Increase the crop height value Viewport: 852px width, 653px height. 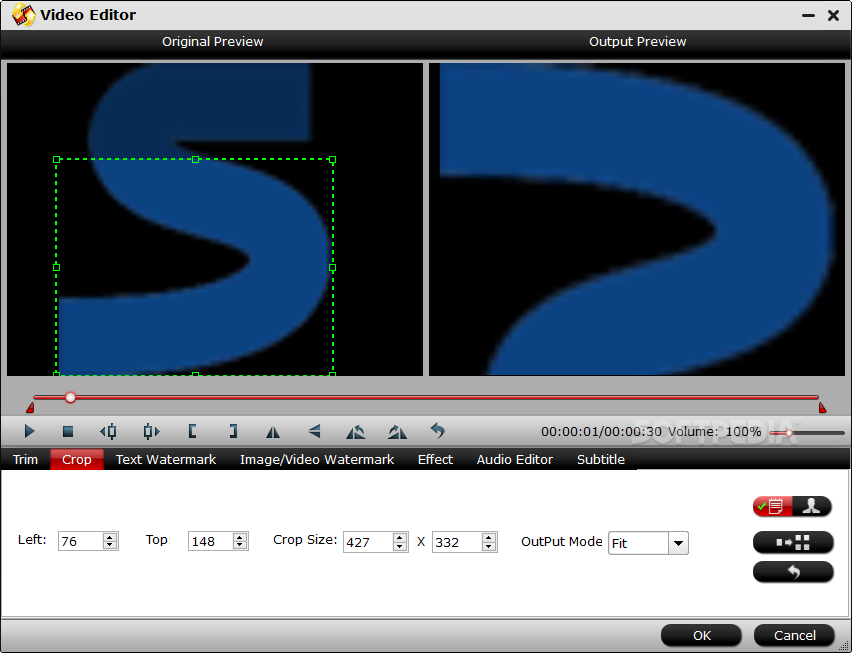click(489, 538)
